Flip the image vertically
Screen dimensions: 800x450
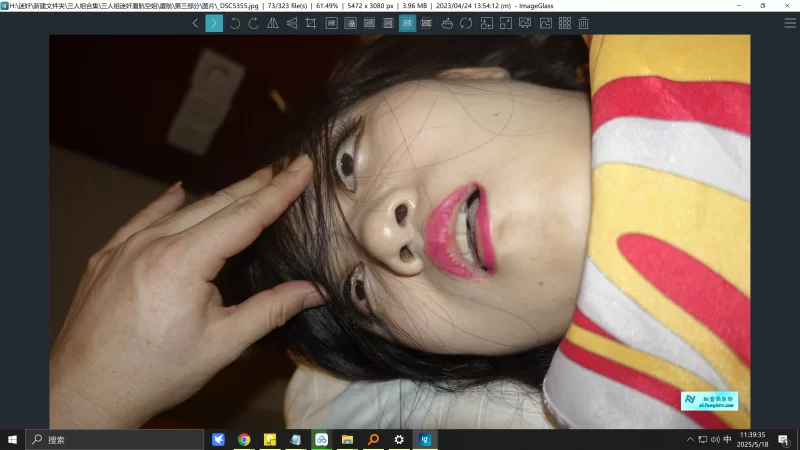[291, 23]
